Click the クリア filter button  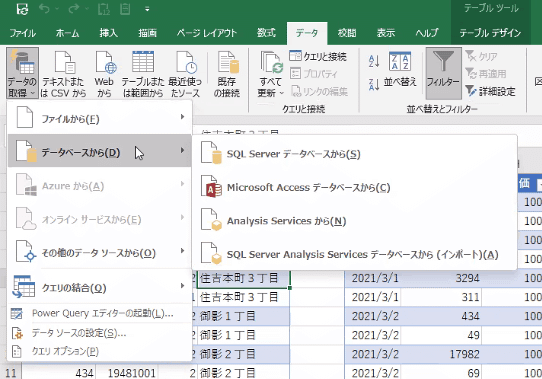pyautogui.click(x=482, y=56)
